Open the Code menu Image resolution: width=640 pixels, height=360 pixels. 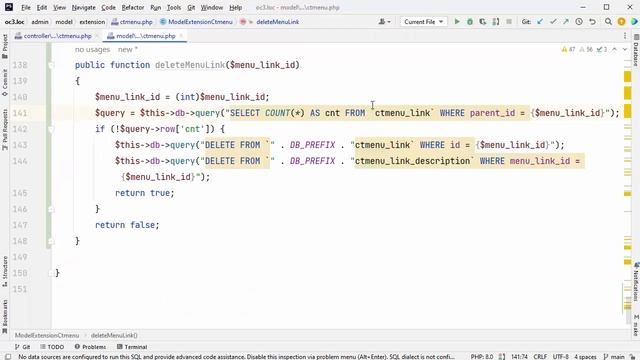(x=108, y=7)
